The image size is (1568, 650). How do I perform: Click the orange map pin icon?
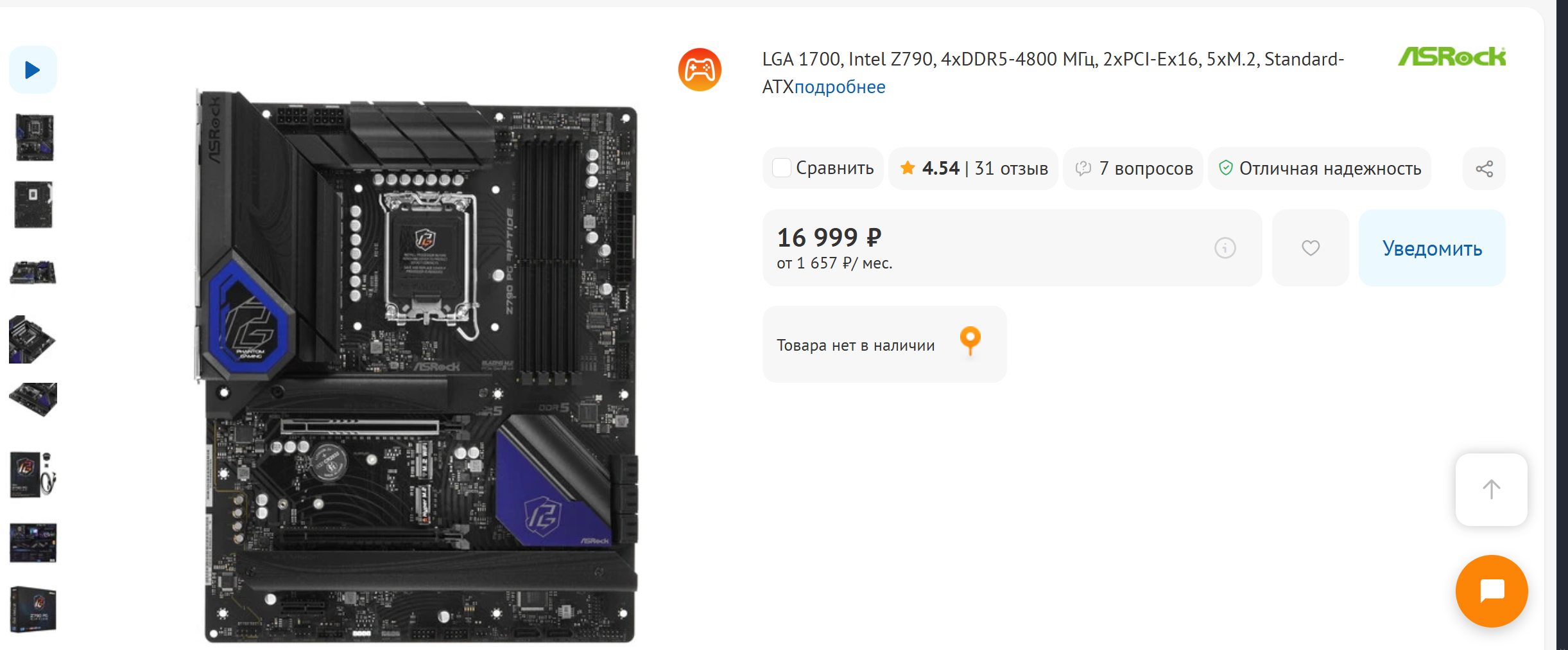(x=970, y=341)
